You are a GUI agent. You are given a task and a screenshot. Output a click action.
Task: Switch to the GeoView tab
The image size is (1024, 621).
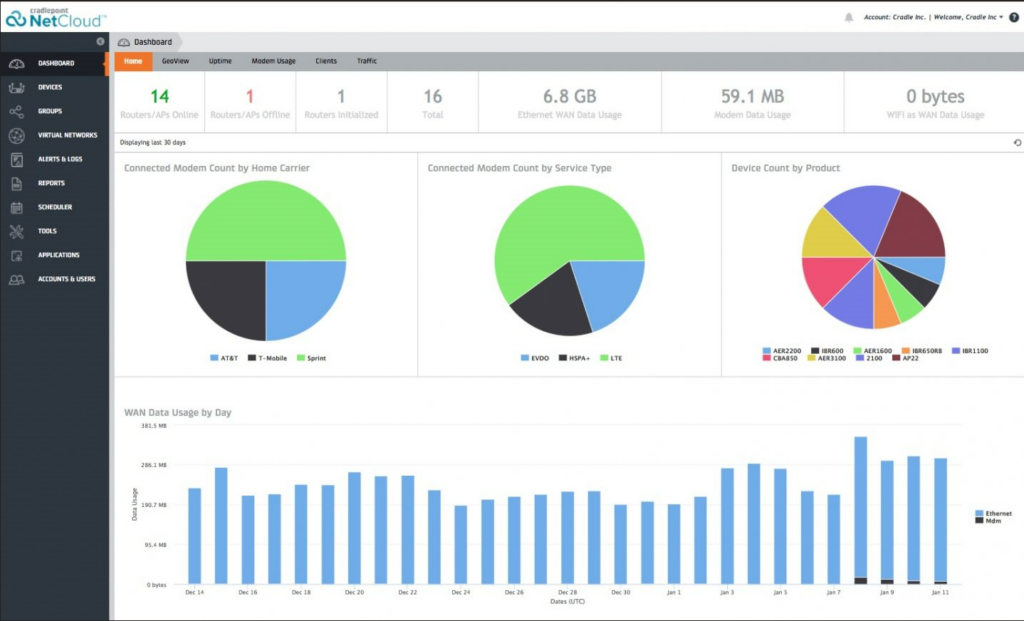pos(174,60)
